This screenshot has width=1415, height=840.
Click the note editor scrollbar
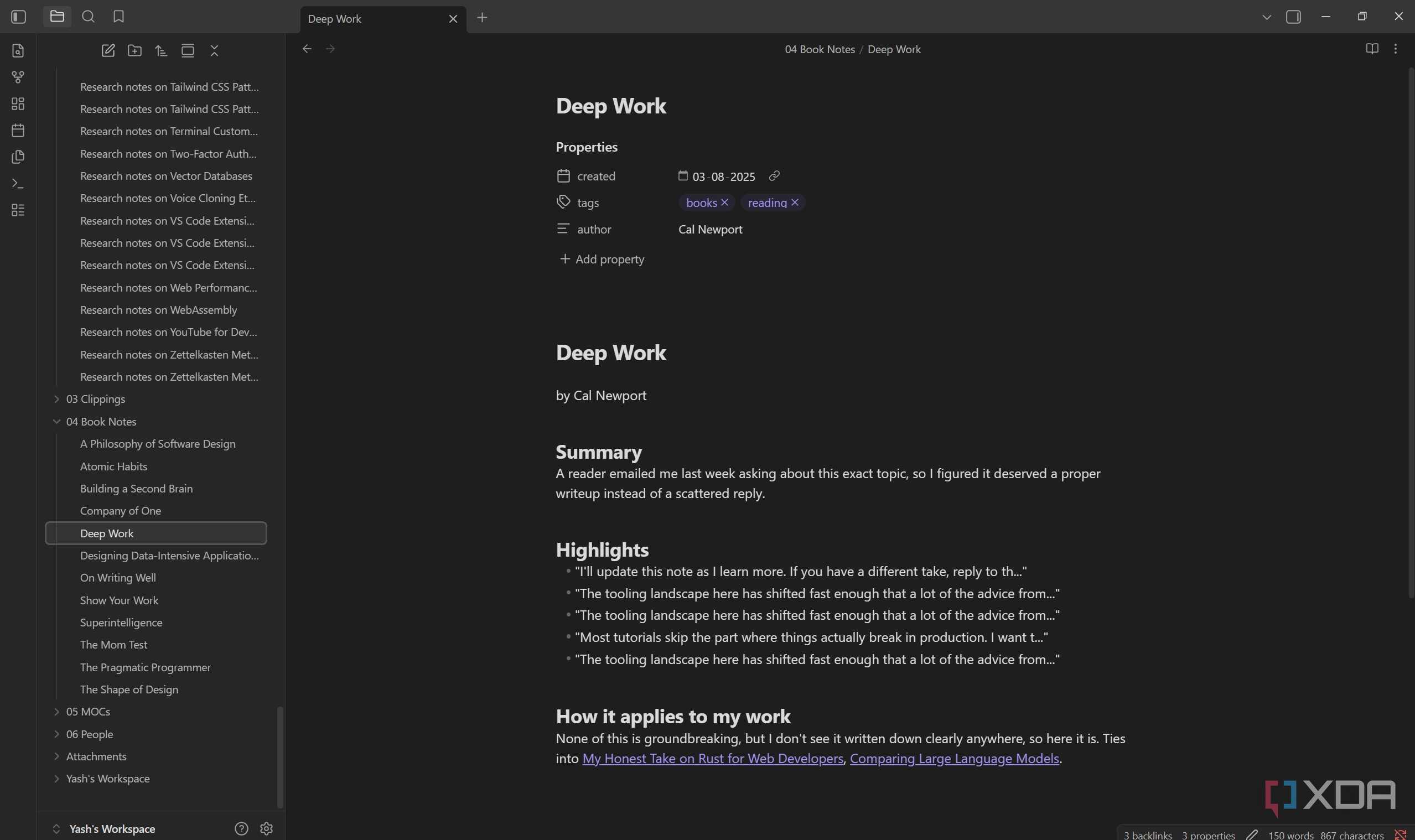point(1411,332)
